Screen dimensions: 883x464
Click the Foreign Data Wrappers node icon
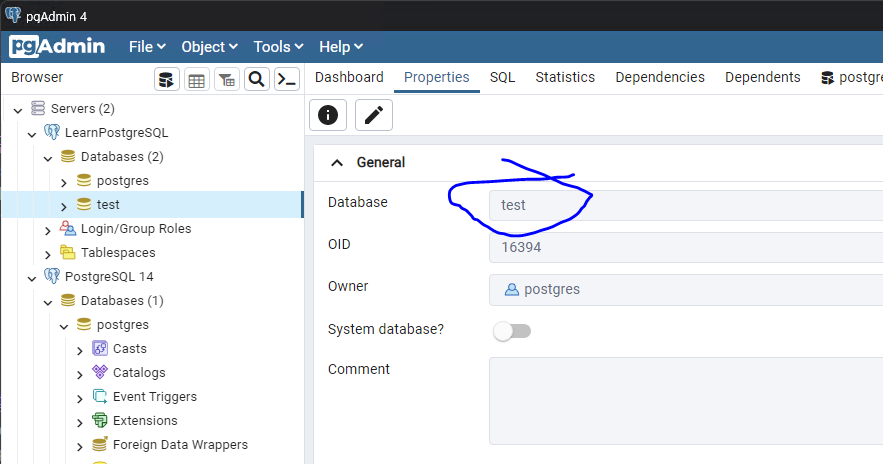point(100,444)
